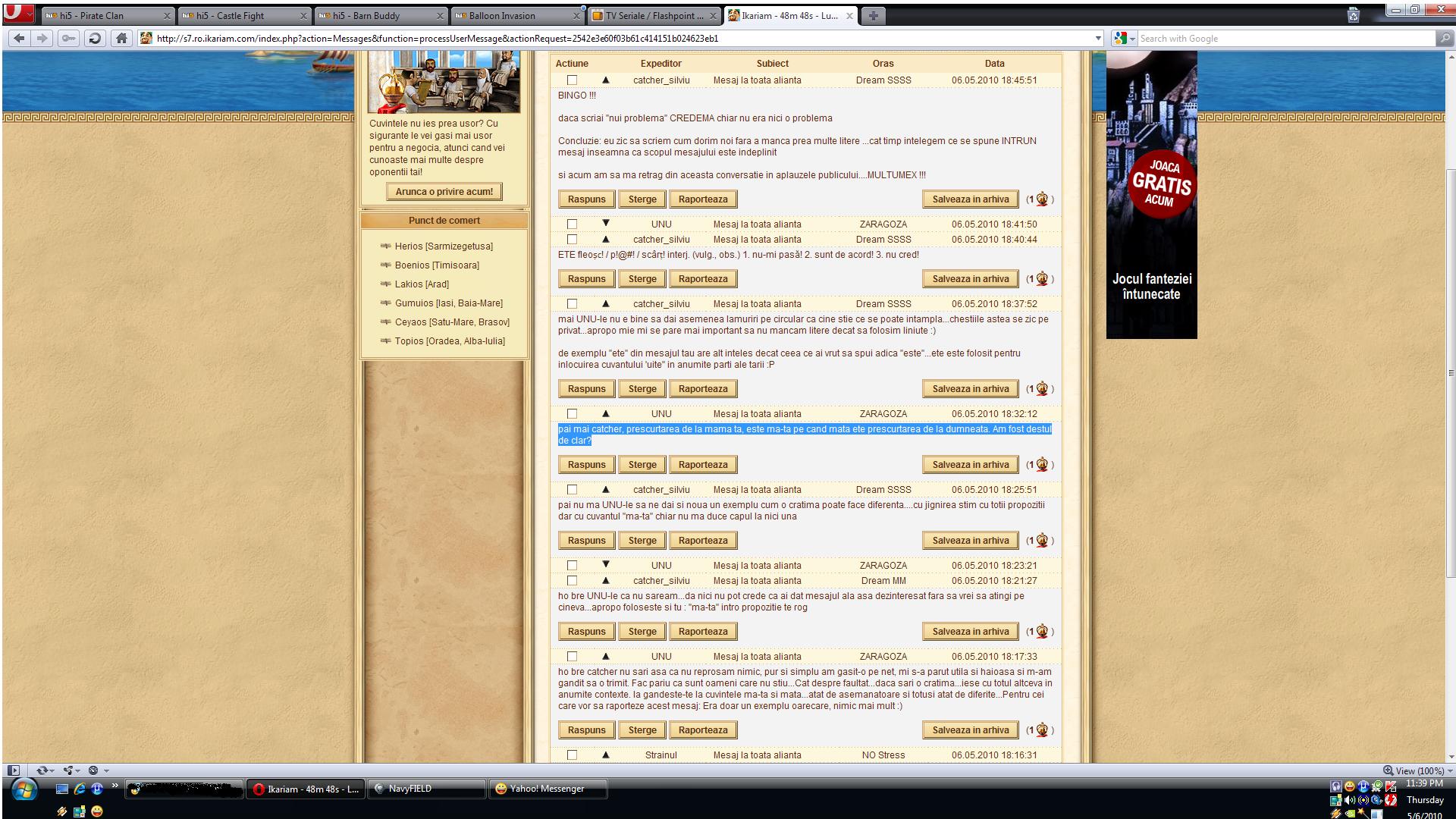
Task: Check the 18:45:51 catcher_silviu message checkbox
Action: click(572, 80)
